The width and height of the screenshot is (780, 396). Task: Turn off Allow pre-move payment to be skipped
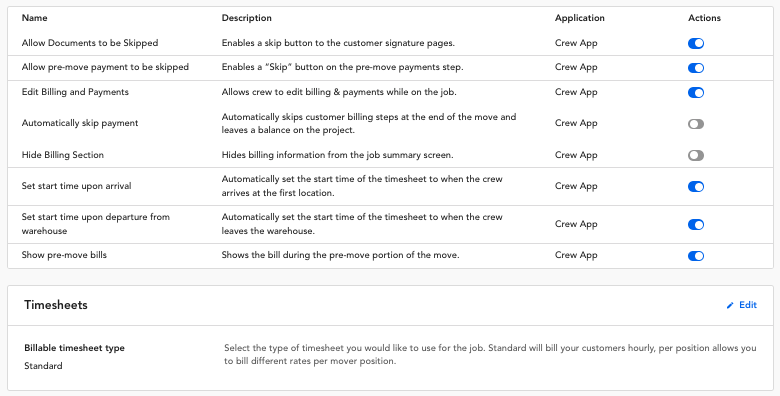[696, 68]
